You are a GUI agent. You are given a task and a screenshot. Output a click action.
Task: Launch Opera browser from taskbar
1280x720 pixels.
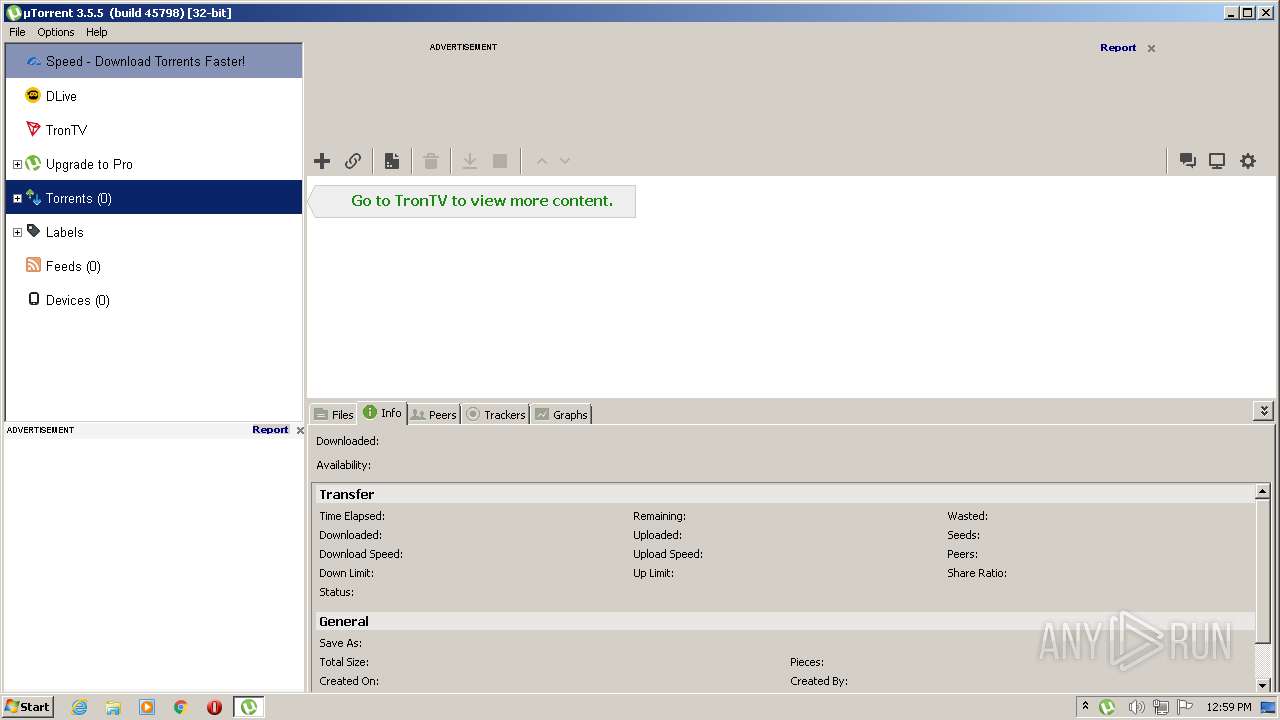[x=214, y=707]
